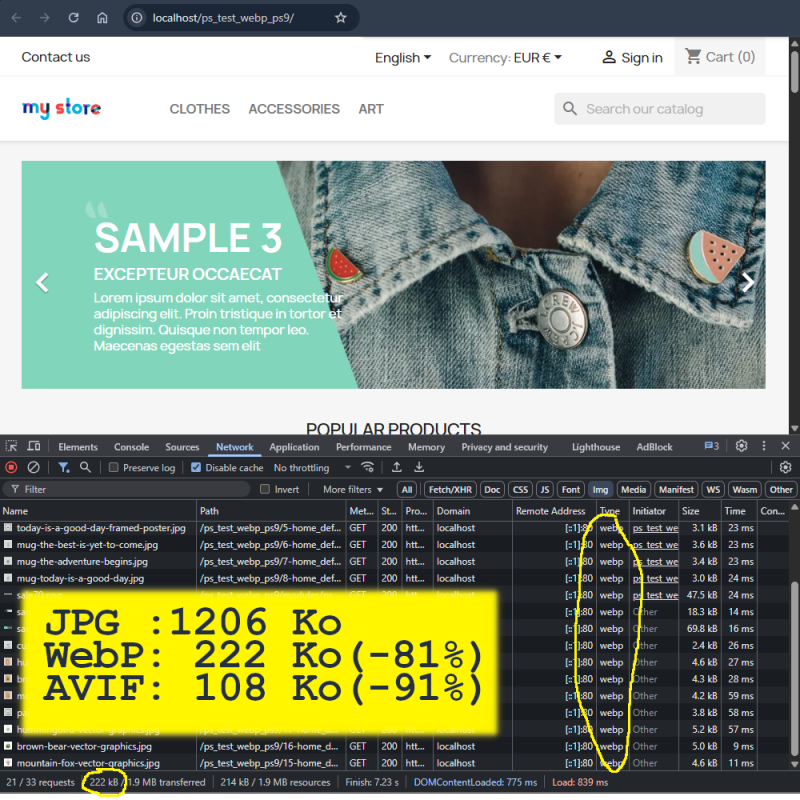800x800 pixels.
Task: Open DevTools inspect element picker
Action: (x=12, y=446)
